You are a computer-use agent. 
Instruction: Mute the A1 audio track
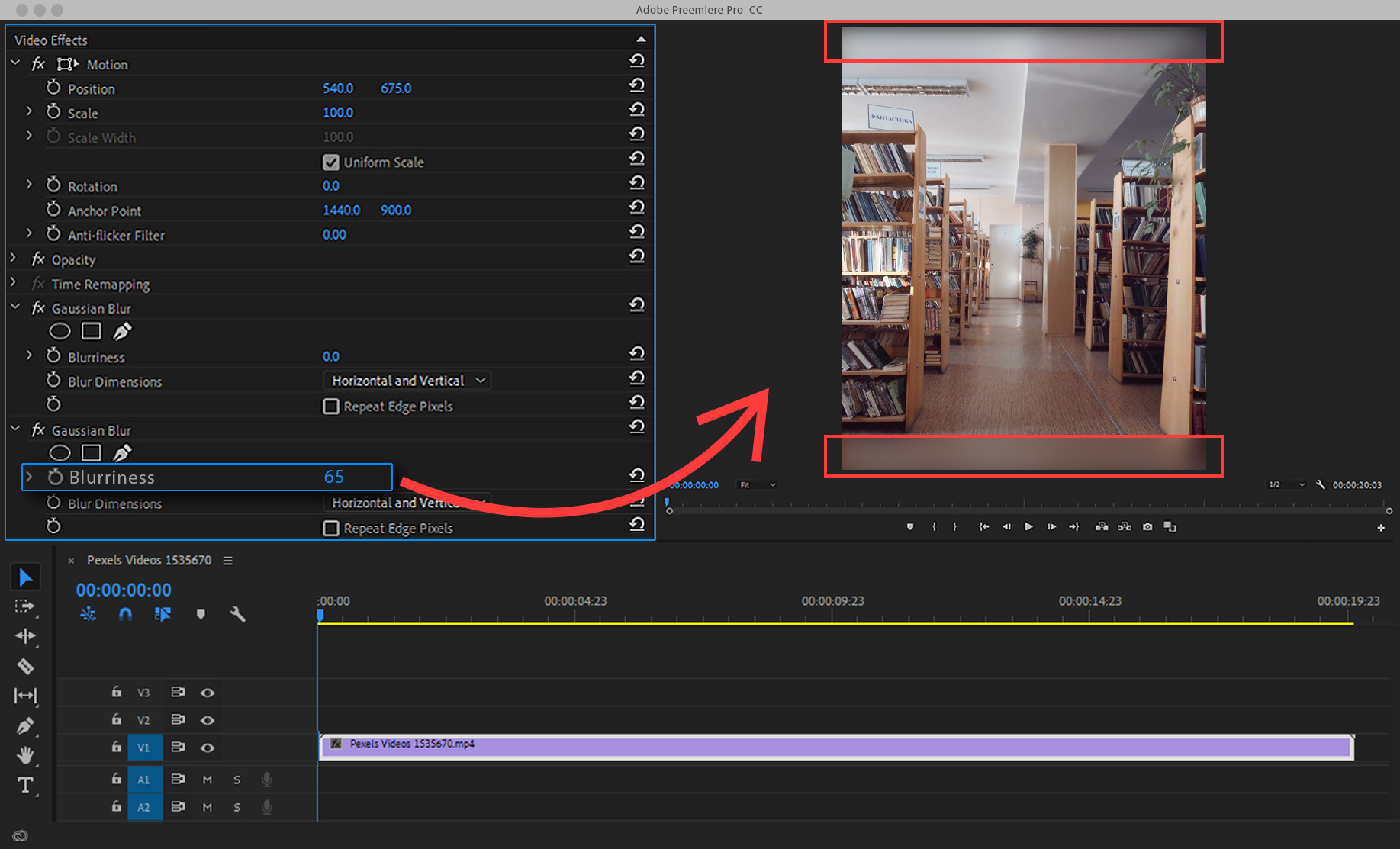click(x=207, y=780)
